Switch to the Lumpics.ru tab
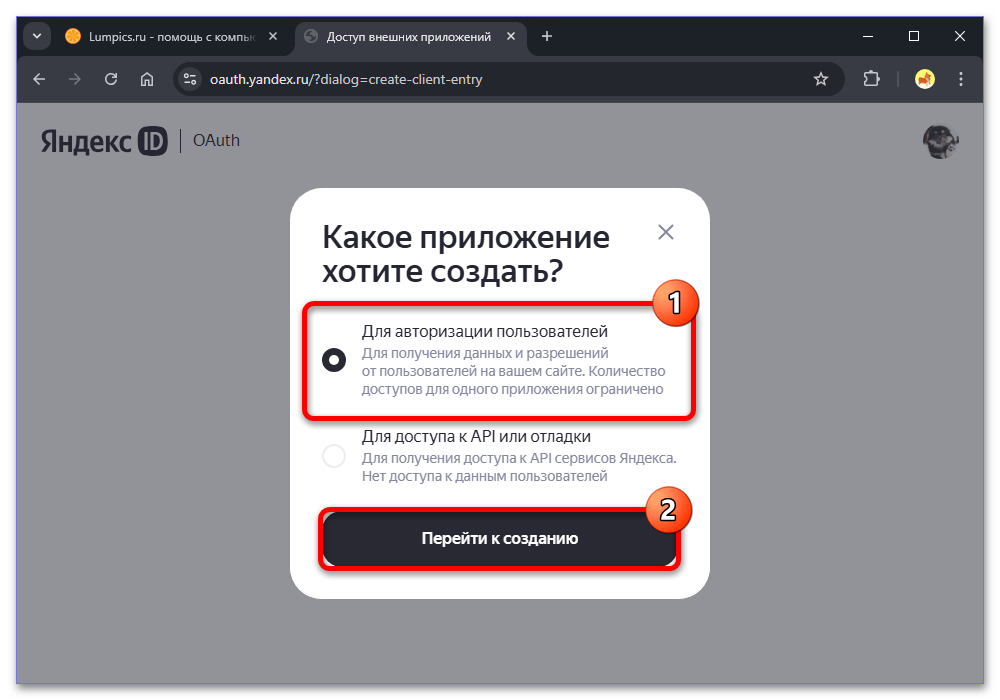The image size is (1000, 700). (x=172, y=37)
